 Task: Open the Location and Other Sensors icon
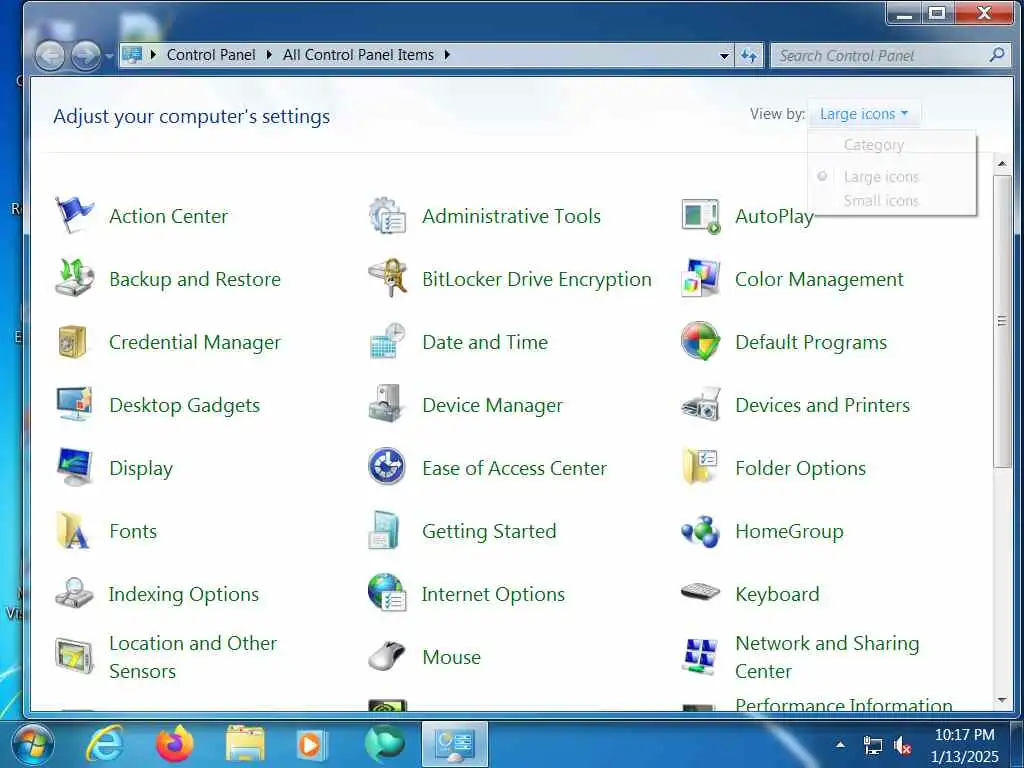74,656
